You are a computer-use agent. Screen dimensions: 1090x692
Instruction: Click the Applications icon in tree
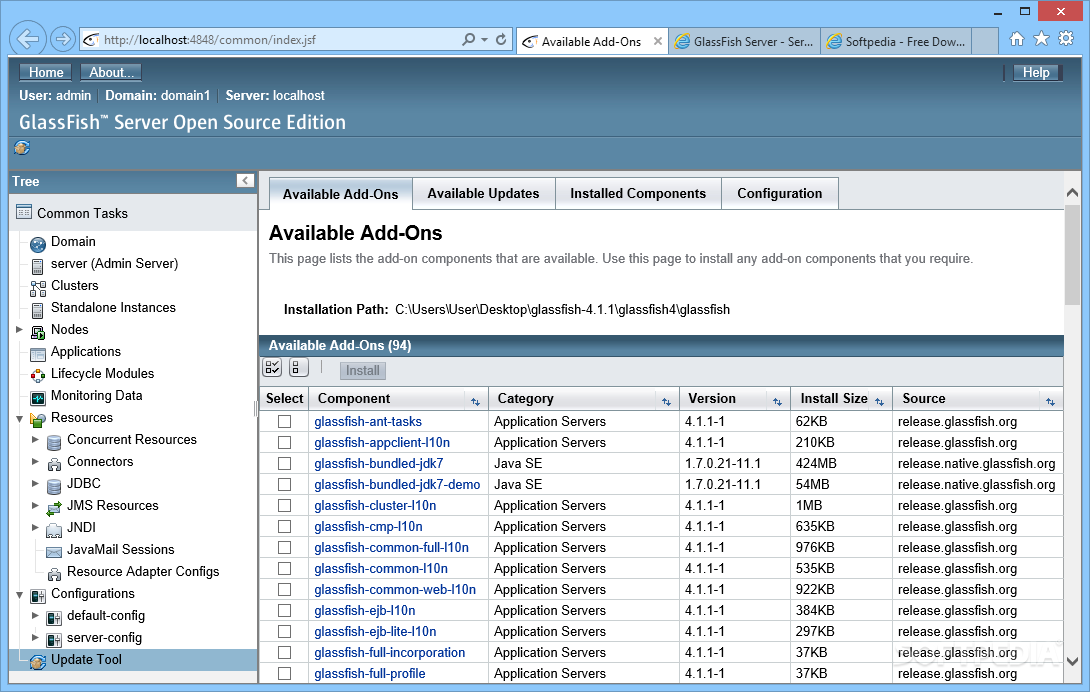(38, 354)
